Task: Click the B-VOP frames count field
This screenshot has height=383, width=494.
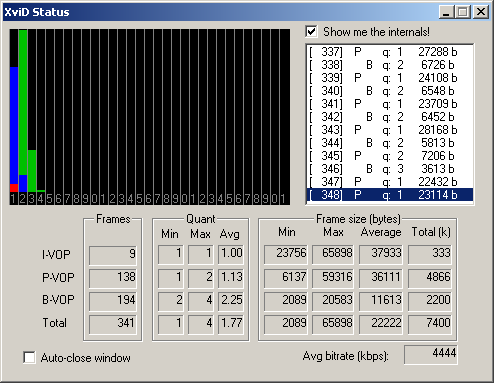Action: pos(113,301)
